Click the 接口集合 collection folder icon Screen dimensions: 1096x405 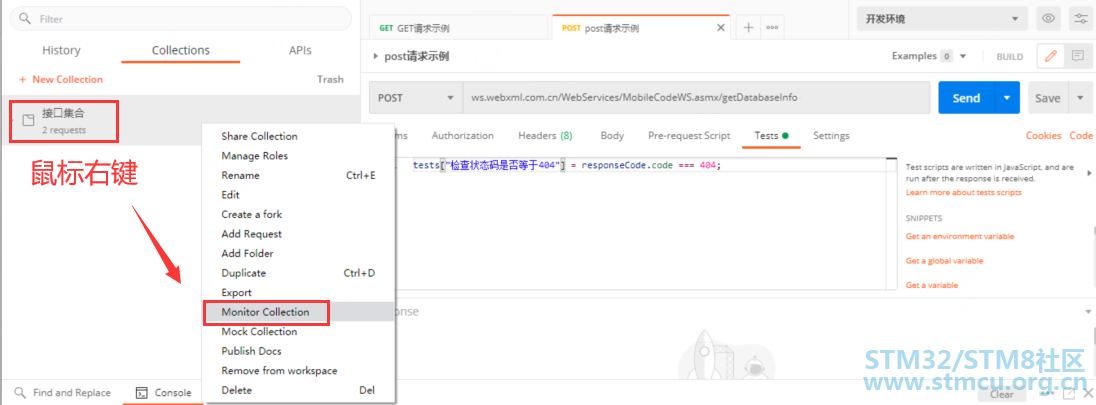(x=29, y=120)
